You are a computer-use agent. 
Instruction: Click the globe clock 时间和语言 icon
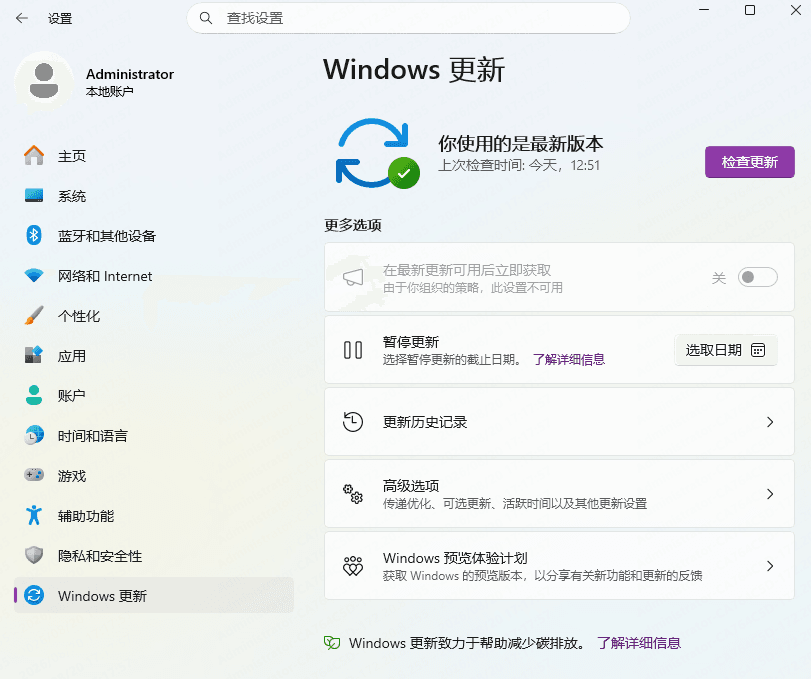34,435
